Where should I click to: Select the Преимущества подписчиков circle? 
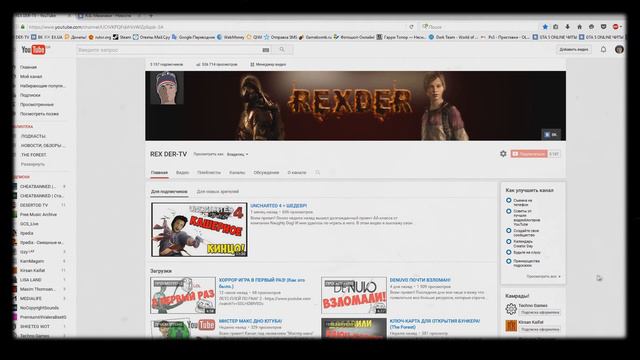point(509,261)
